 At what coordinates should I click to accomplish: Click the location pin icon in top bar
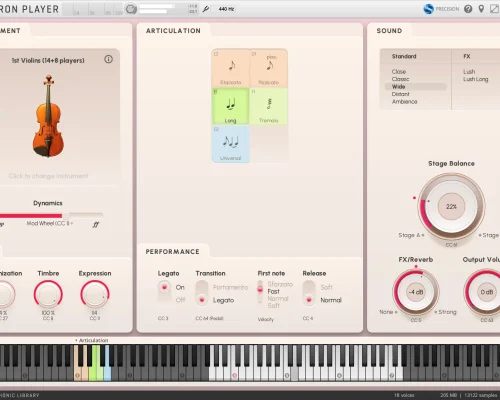point(481,9)
